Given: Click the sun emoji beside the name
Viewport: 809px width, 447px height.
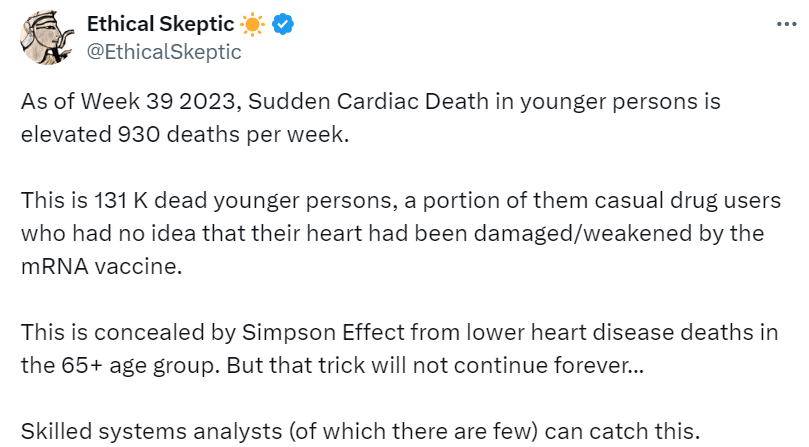Looking at the screenshot, I should pyautogui.click(x=250, y=24).
